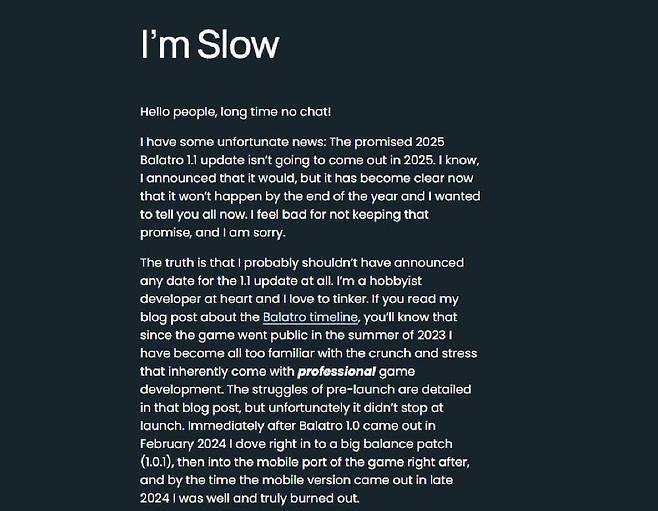The width and height of the screenshot is (658, 511).
Task: Click the "Hello people, long time no chat!" line
Action: pyautogui.click(x=235, y=112)
